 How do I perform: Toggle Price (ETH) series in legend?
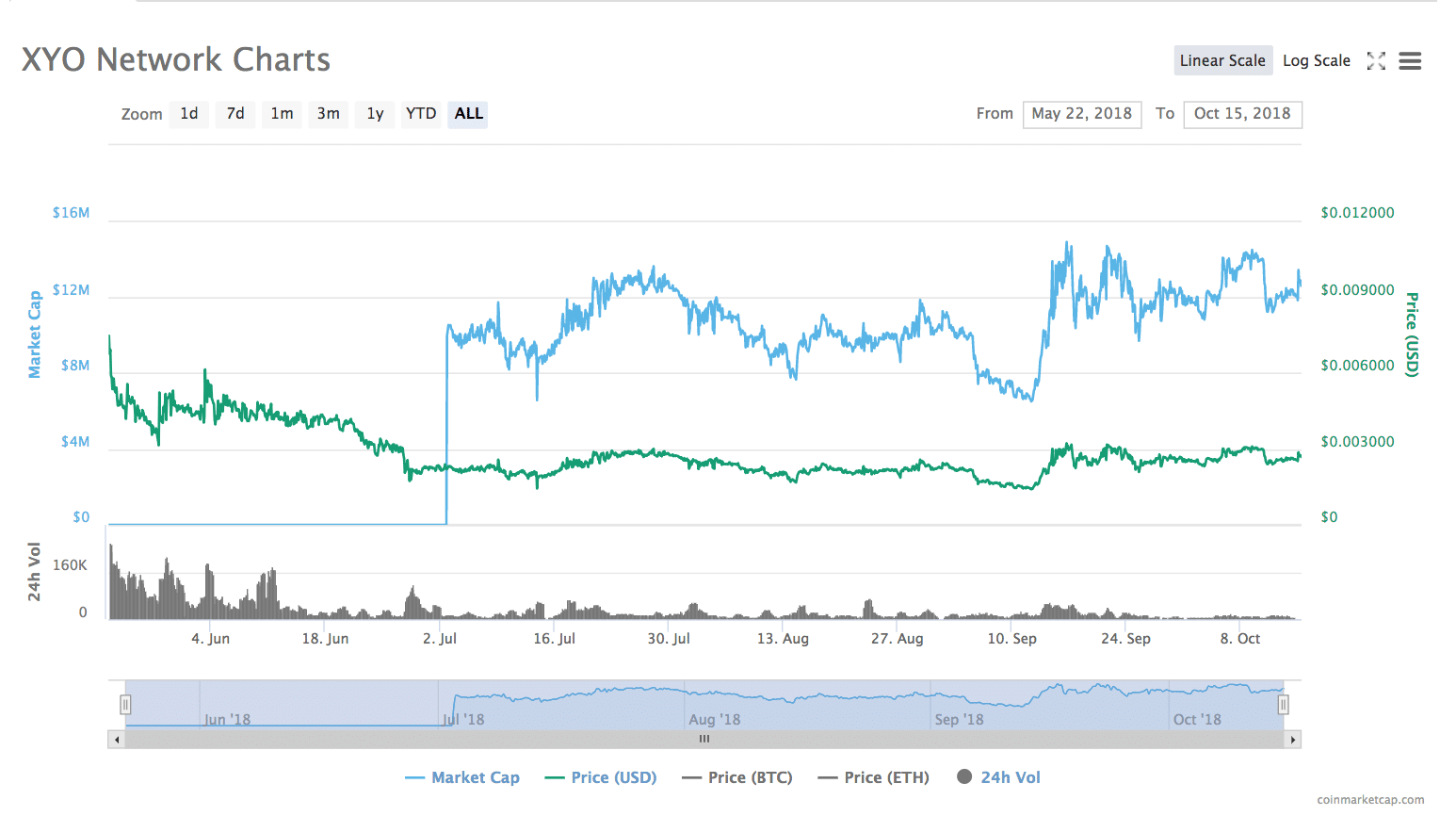[x=874, y=777]
